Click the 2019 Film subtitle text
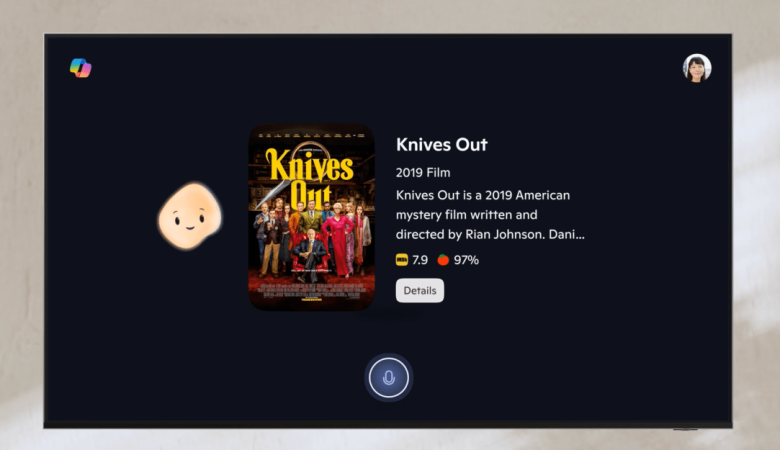Viewport: 780px width, 450px height. click(x=423, y=173)
